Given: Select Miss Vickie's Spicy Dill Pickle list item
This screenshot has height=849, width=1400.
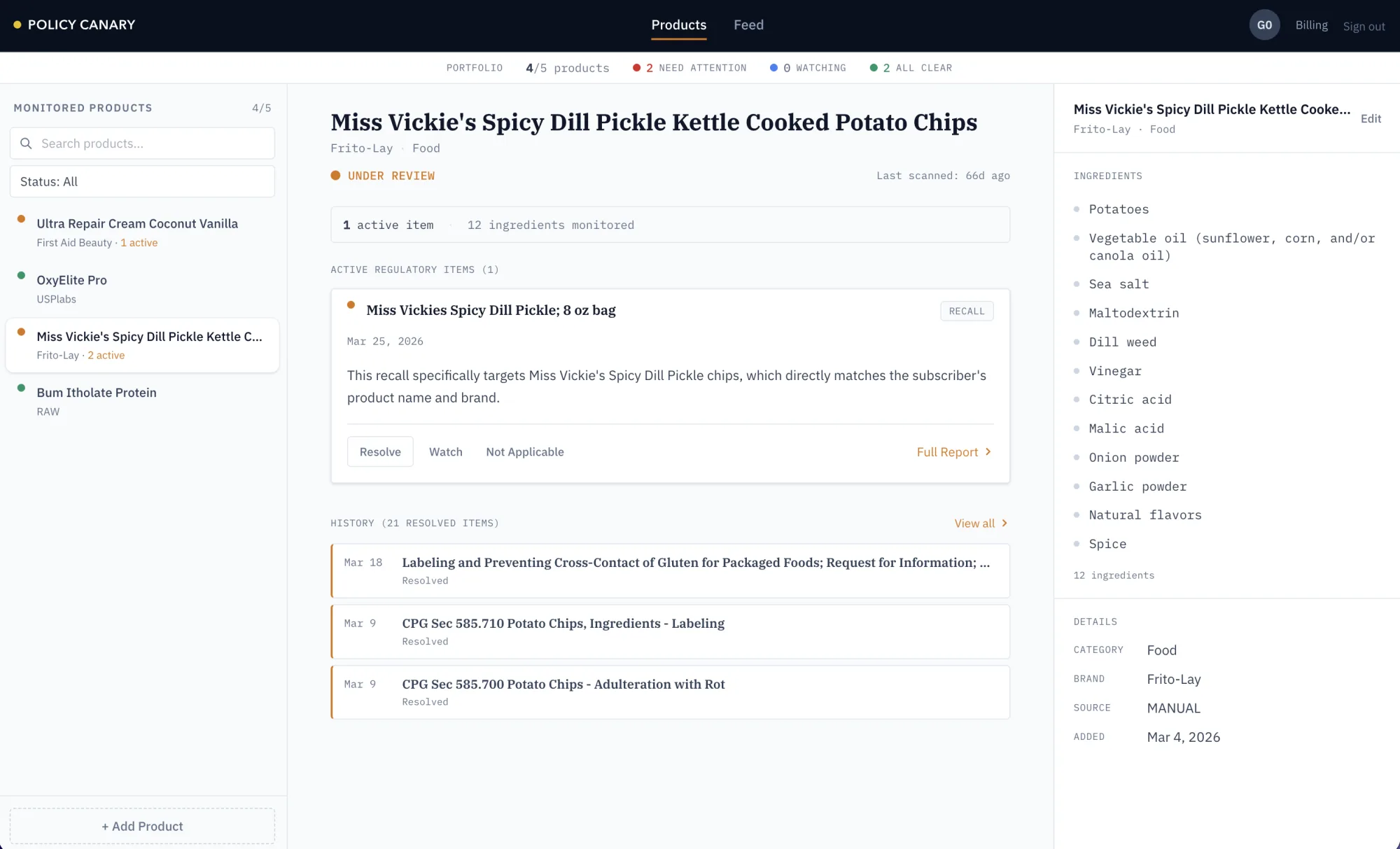Looking at the screenshot, I should click(142, 345).
